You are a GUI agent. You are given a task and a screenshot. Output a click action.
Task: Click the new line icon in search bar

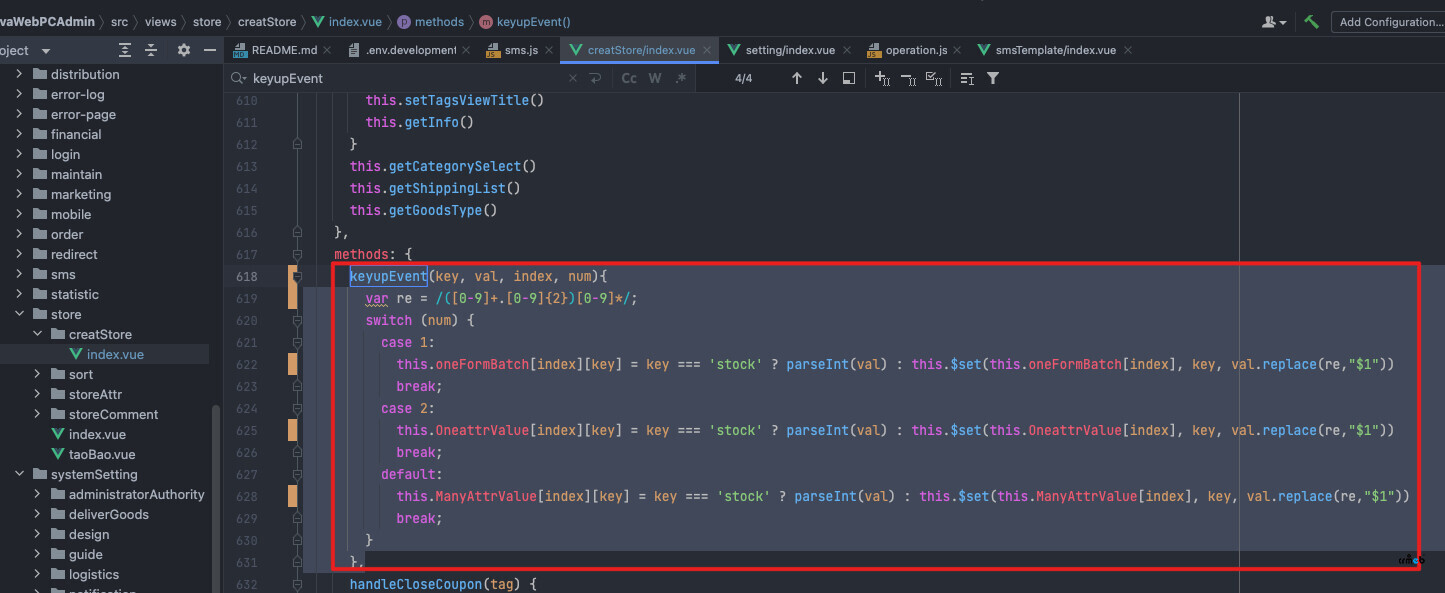[x=596, y=78]
